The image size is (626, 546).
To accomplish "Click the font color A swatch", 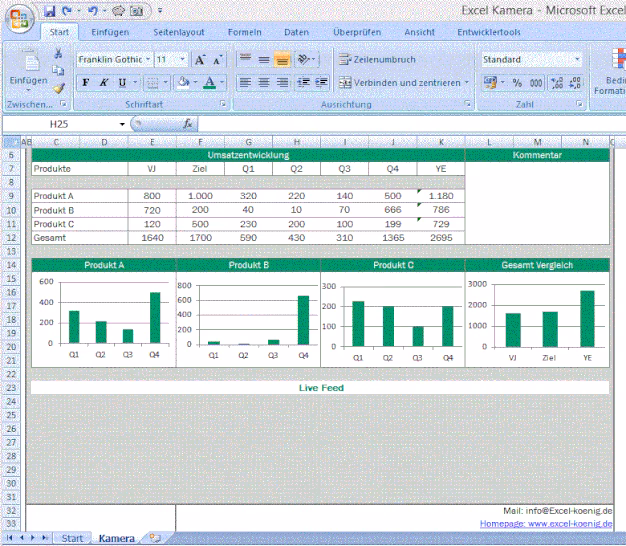I will (210, 83).
